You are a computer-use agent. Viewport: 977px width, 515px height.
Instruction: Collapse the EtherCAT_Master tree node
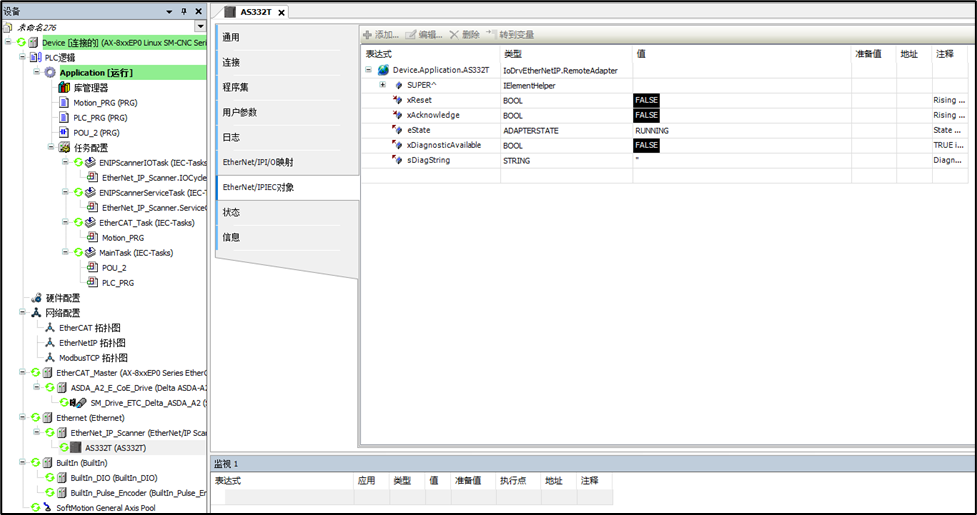(25, 373)
